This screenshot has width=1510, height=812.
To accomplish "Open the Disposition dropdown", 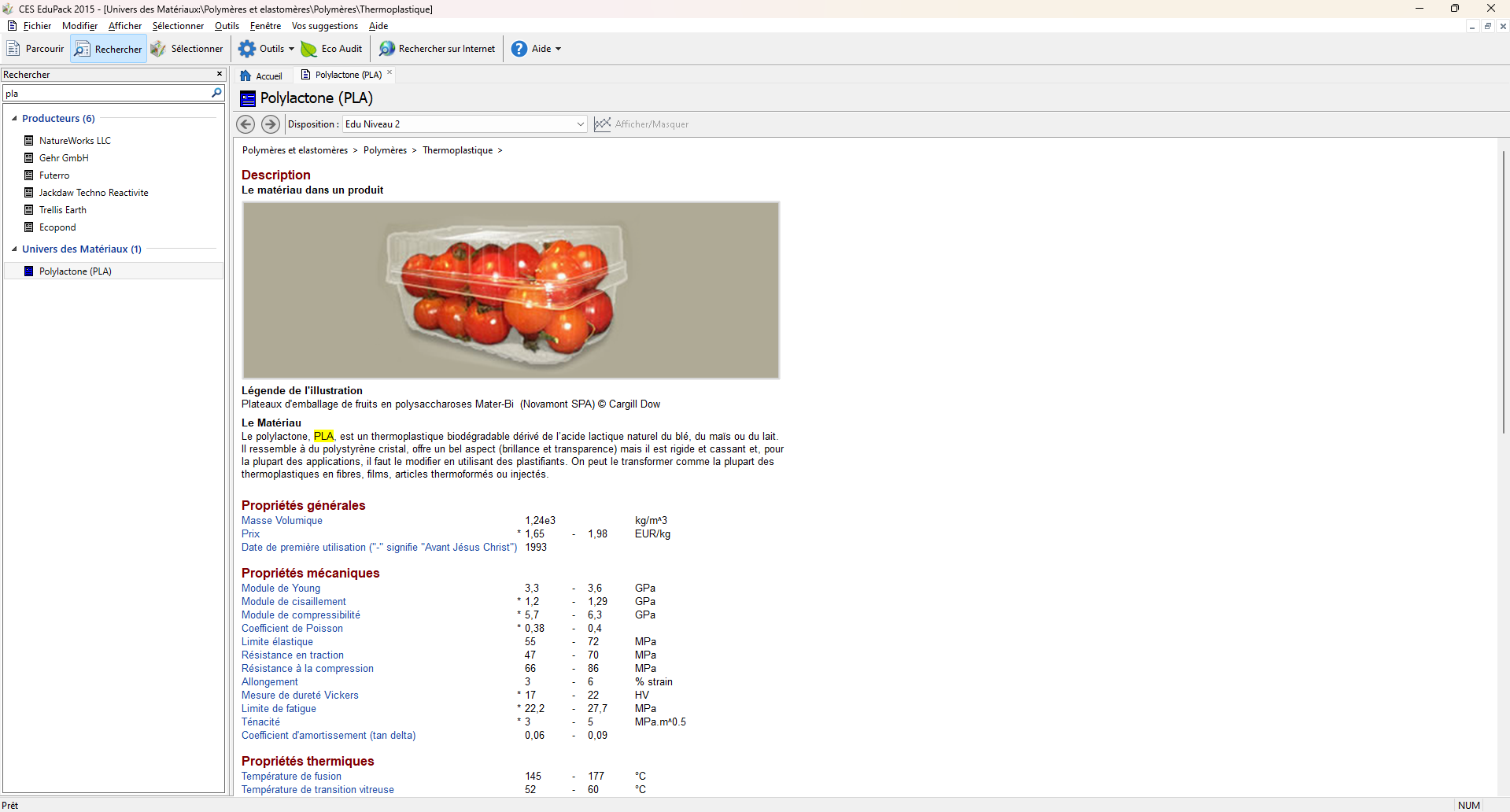I will 580,124.
